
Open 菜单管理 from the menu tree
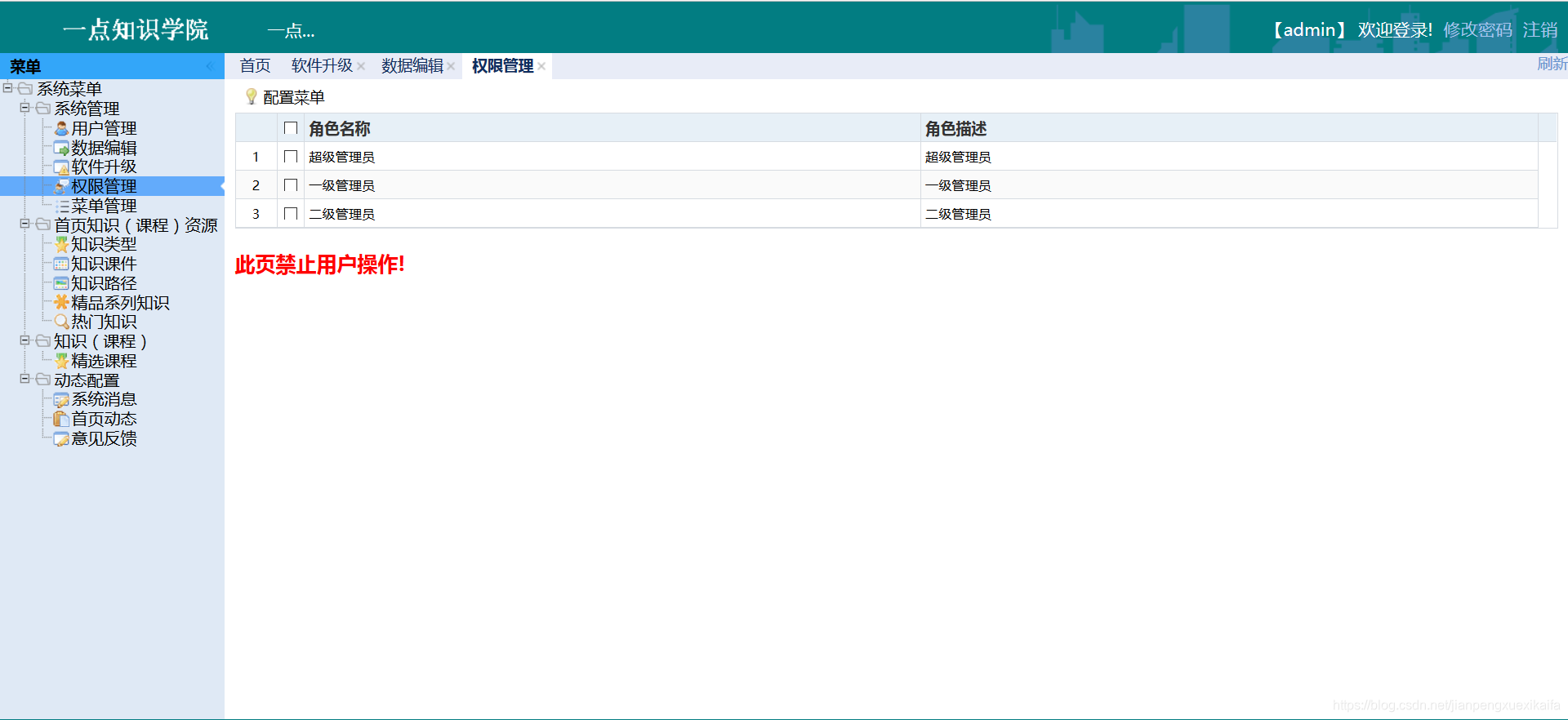[x=104, y=207]
